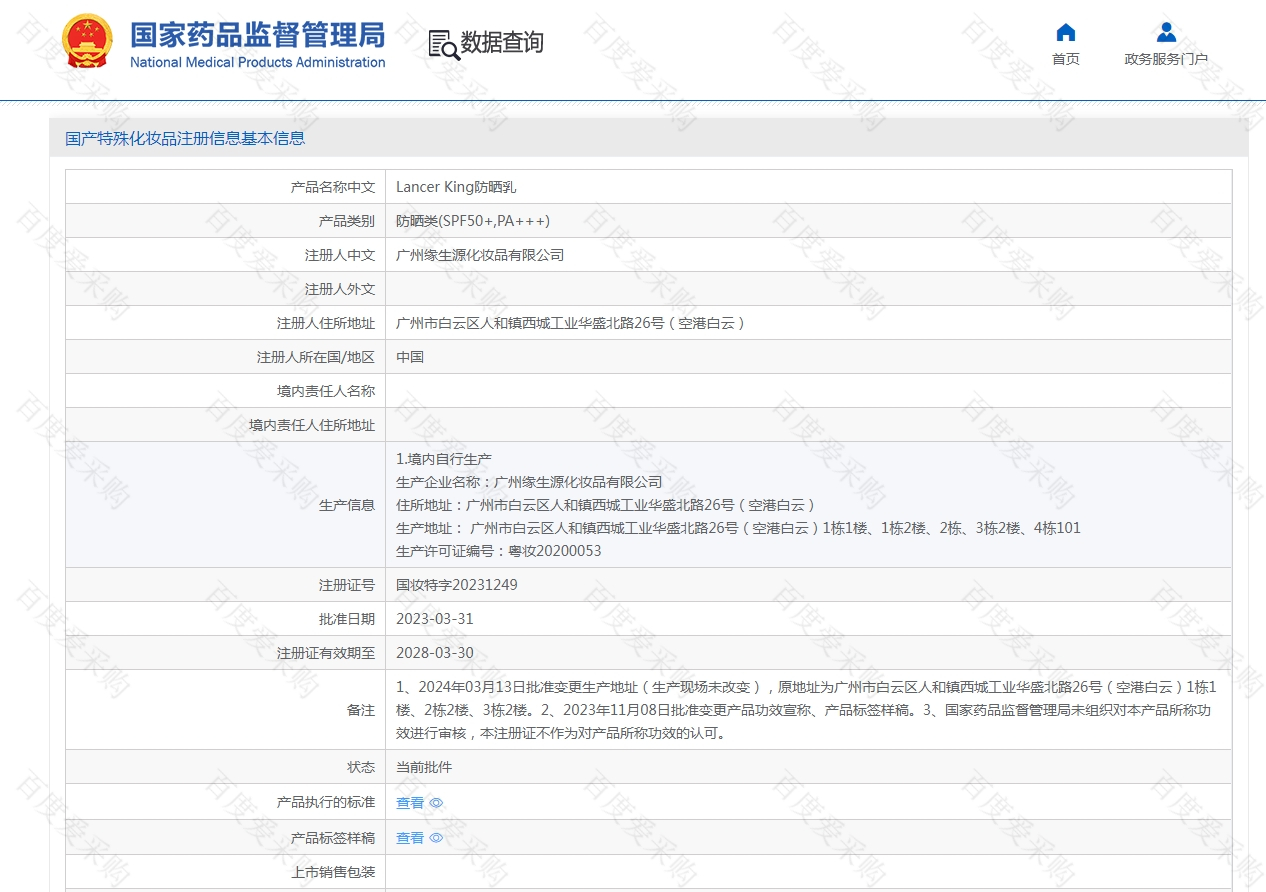1266x892 pixels.
Task: Click the 住所地址 line in 生产信息
Action: pyautogui.click(x=606, y=505)
